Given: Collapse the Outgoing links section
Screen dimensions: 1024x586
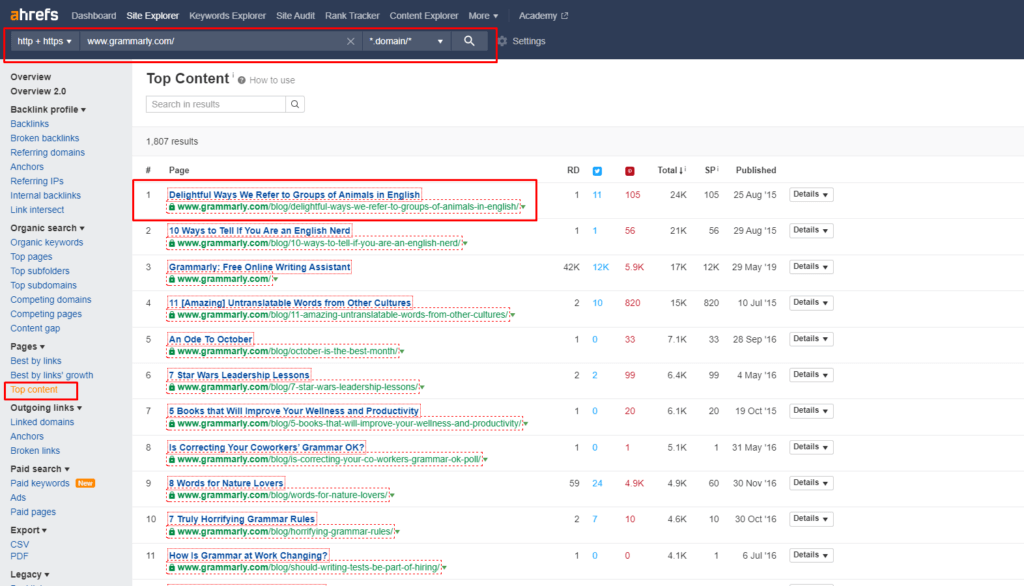Looking at the screenshot, I should (46, 408).
